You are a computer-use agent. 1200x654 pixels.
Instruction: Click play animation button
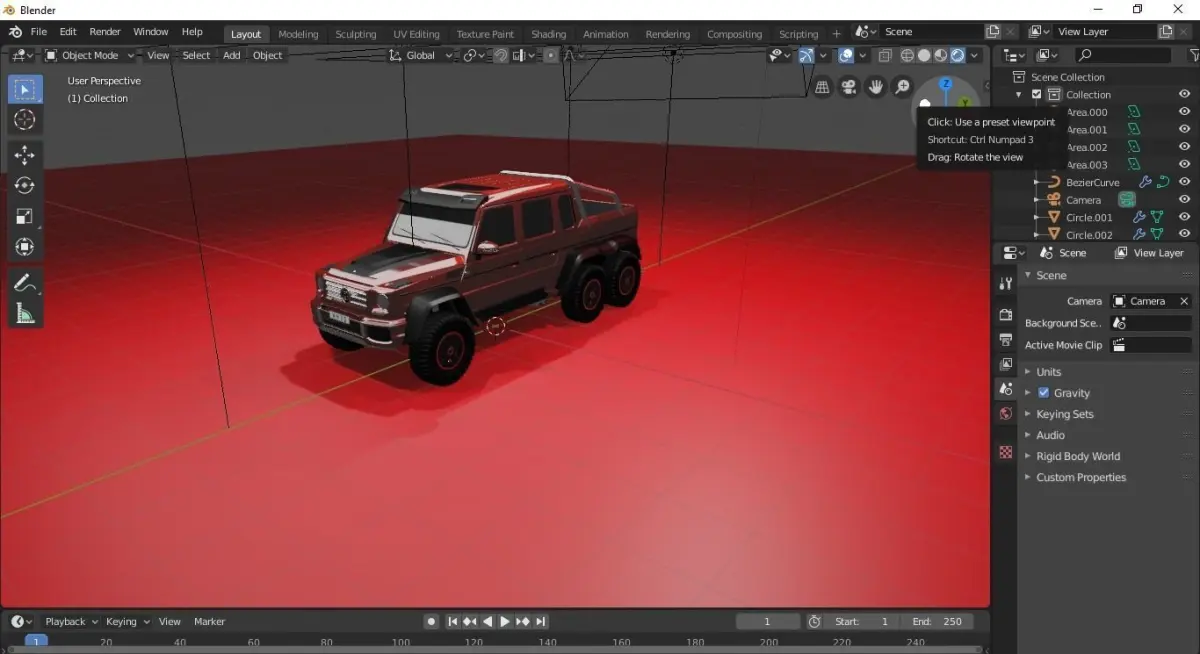(x=505, y=621)
